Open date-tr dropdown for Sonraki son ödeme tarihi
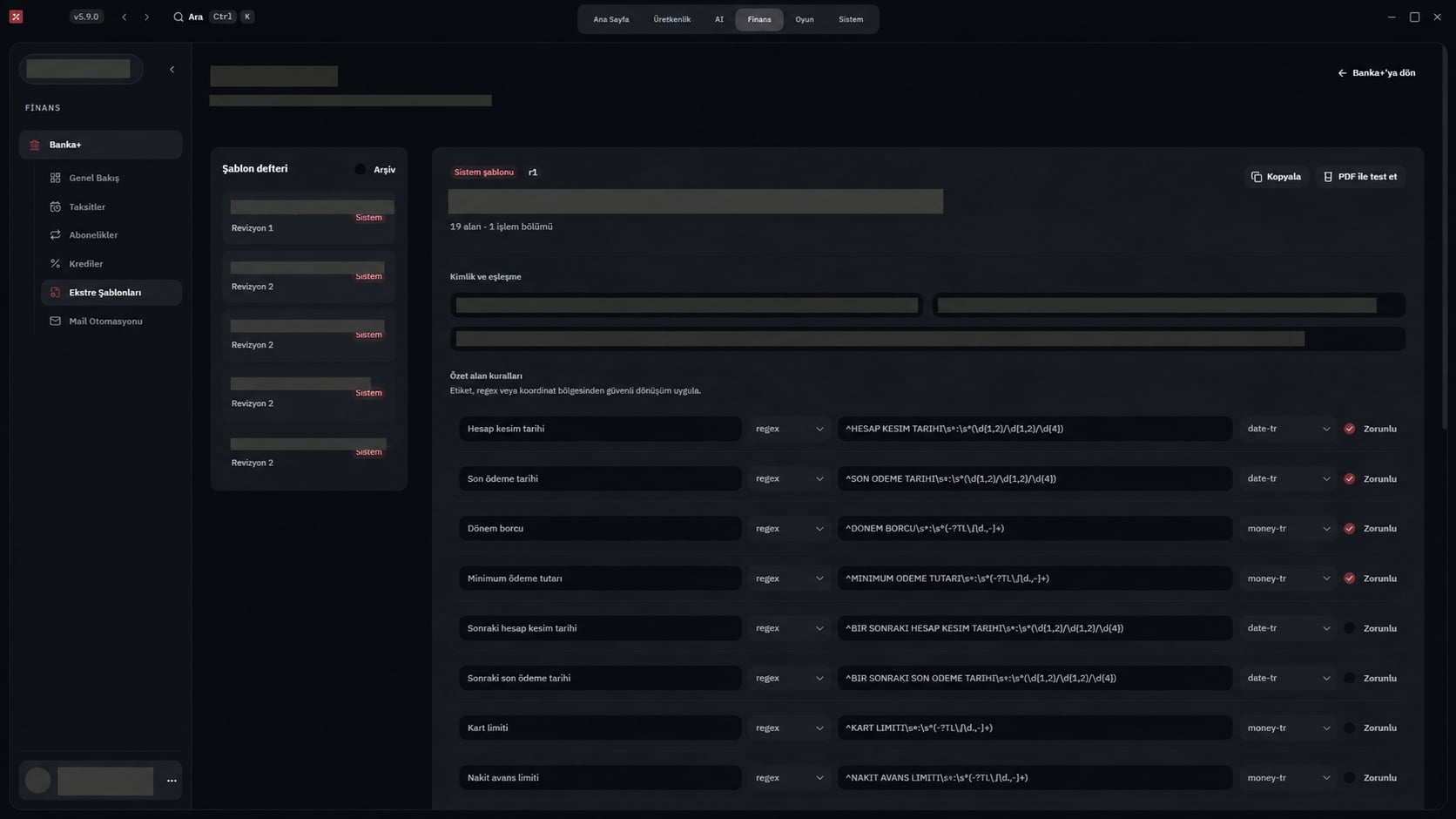Screen dimensions: 1456x819 [1288, 678]
